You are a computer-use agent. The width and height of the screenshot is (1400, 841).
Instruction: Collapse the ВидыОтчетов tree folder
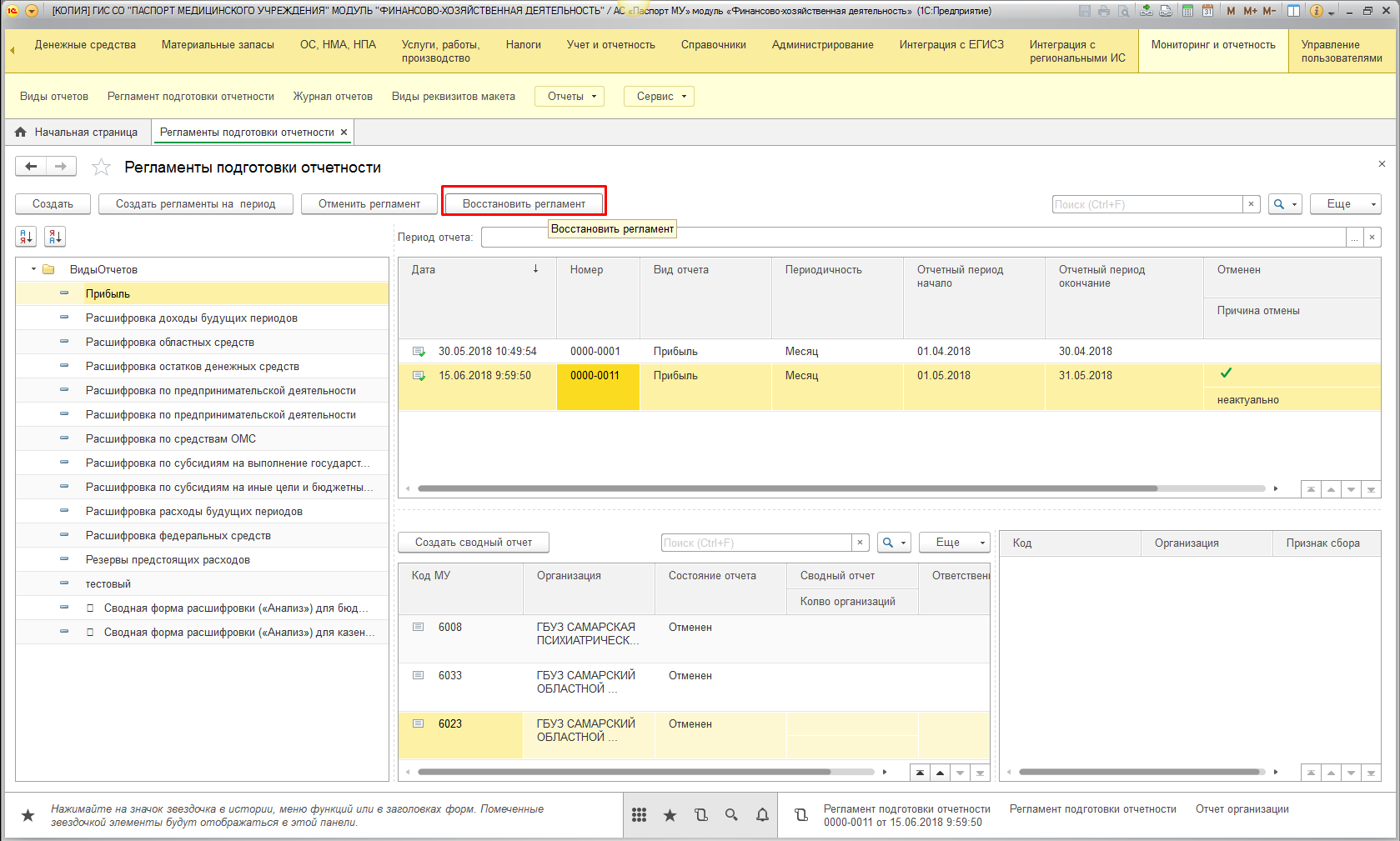pos(33,269)
